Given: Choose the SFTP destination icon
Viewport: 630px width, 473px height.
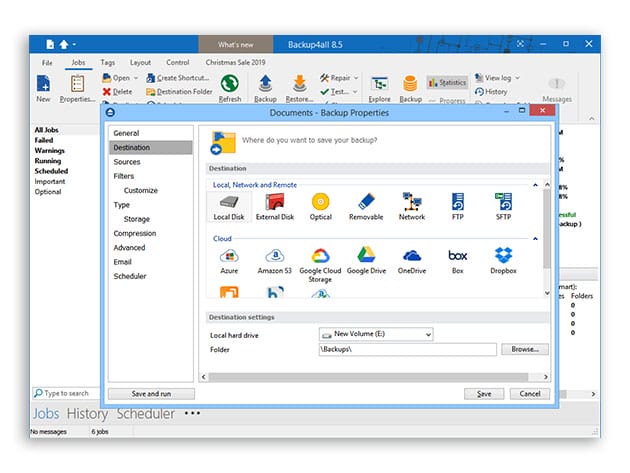Looking at the screenshot, I should click(x=503, y=204).
